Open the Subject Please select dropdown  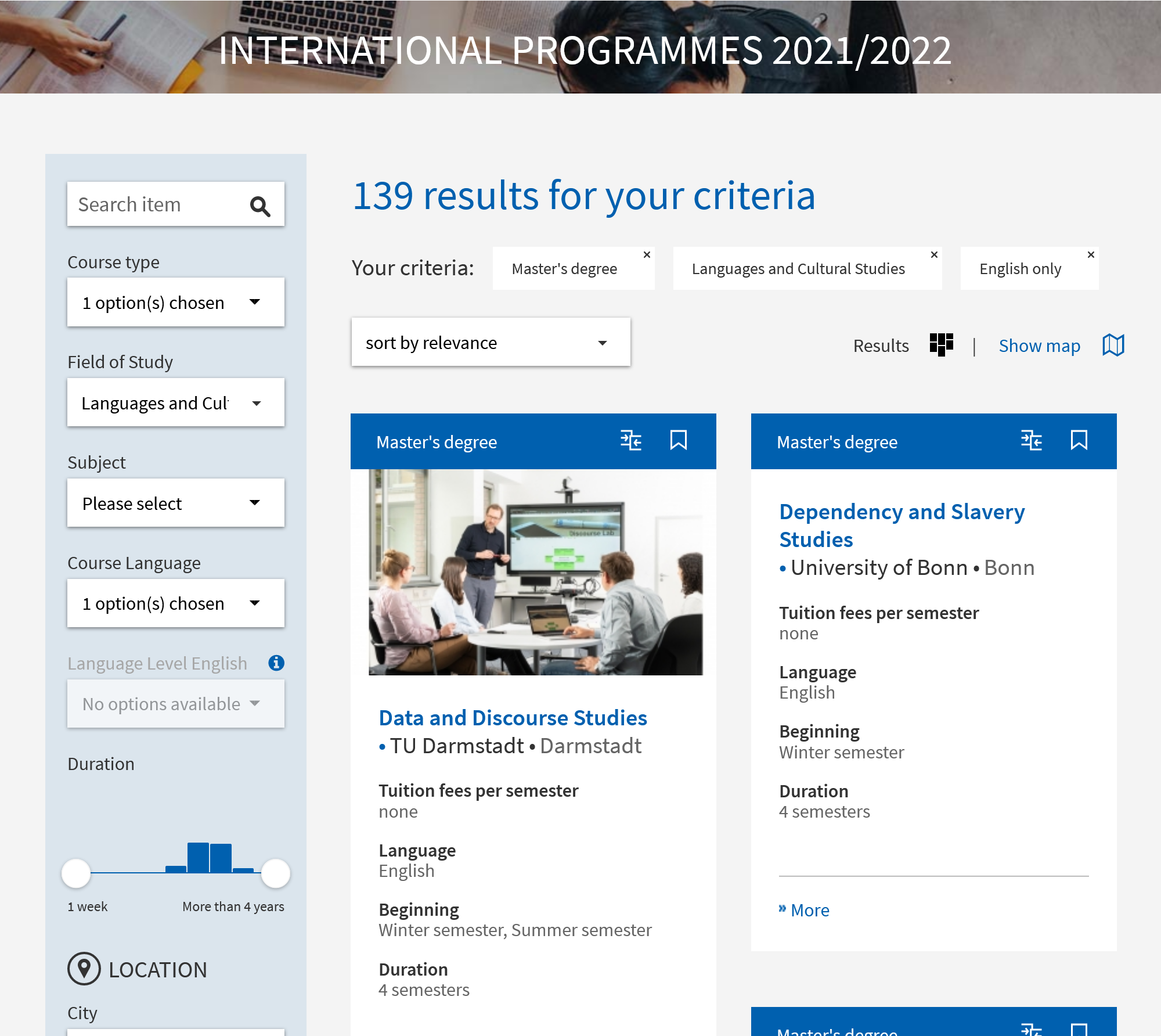coord(175,503)
